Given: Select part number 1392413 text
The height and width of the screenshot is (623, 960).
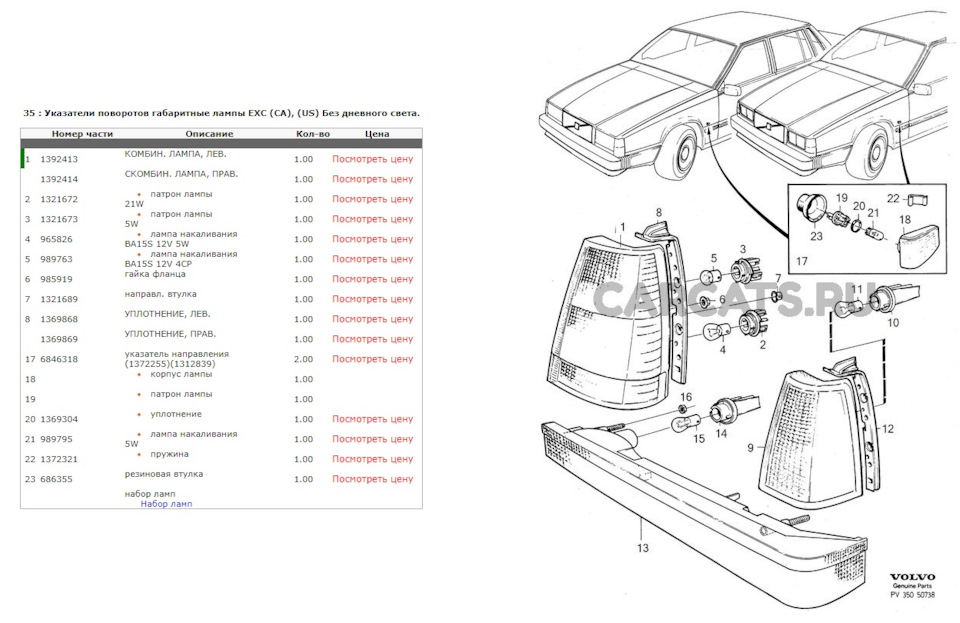Looking at the screenshot, I should click(x=59, y=159).
